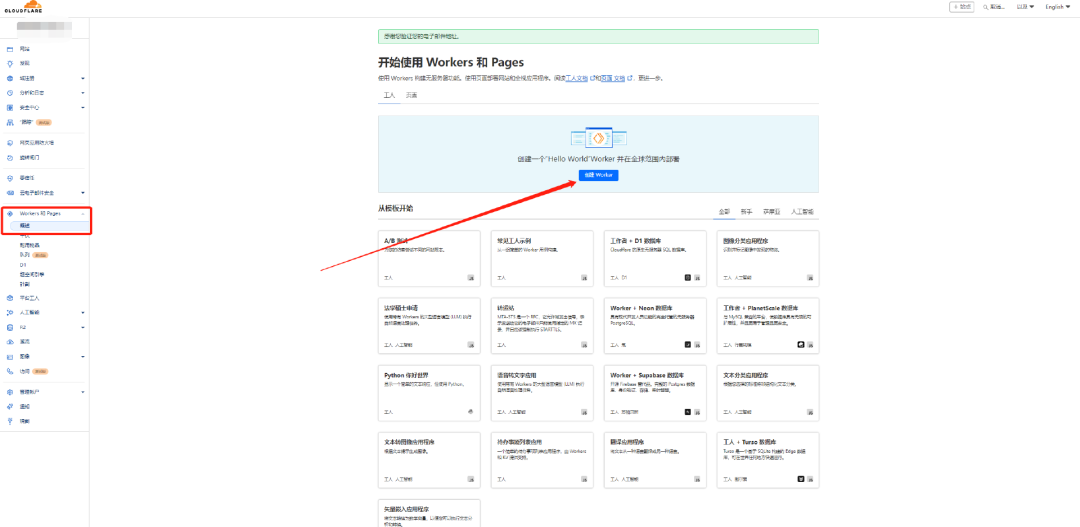Click the 跟踪 beta item icon
Screen dimensions: 1080x527
[x=10, y=123]
